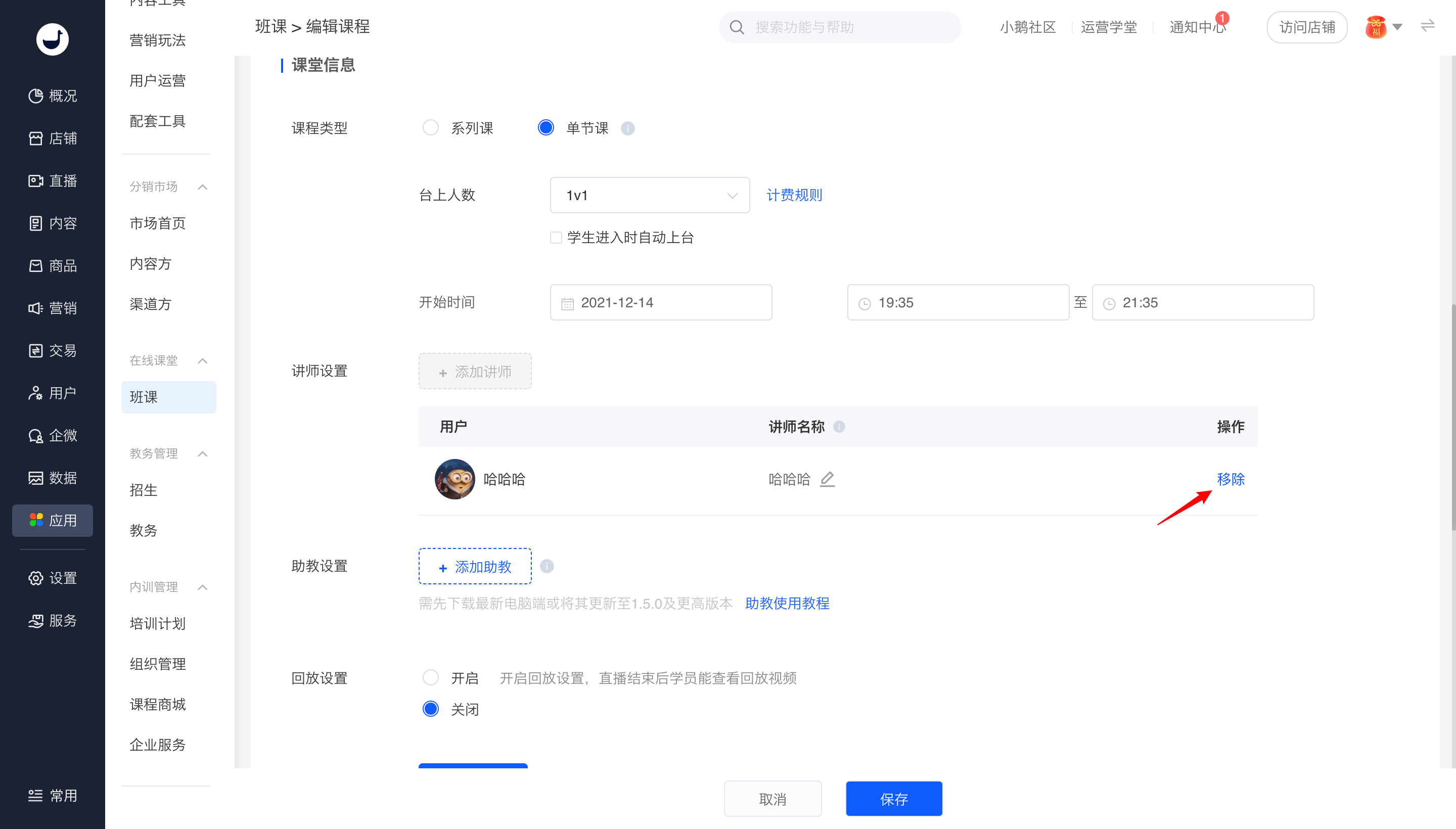This screenshot has height=829, width=1456.
Task: Open 营销 in left sidebar
Action: click(53, 308)
